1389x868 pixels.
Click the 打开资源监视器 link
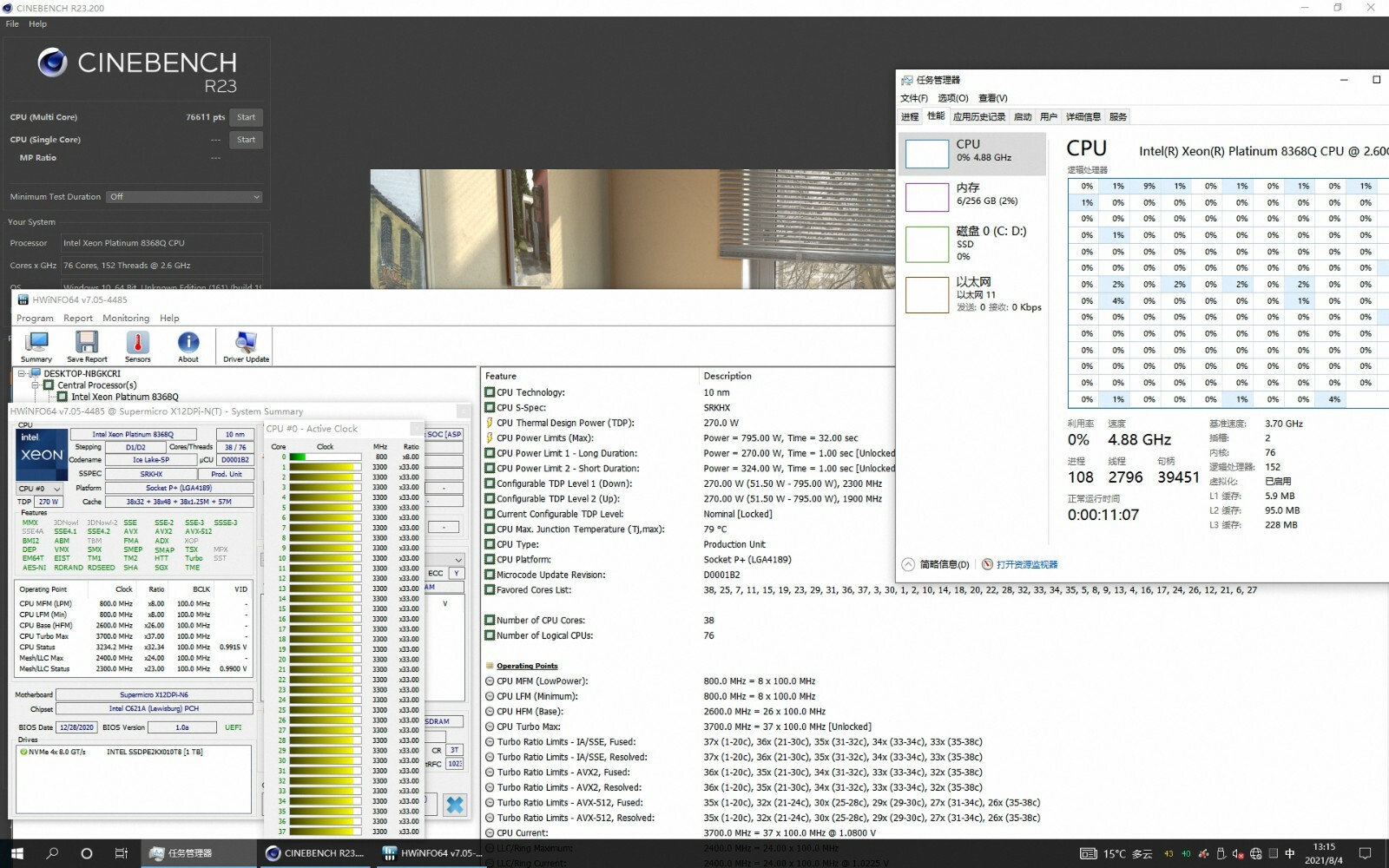coord(1026,564)
